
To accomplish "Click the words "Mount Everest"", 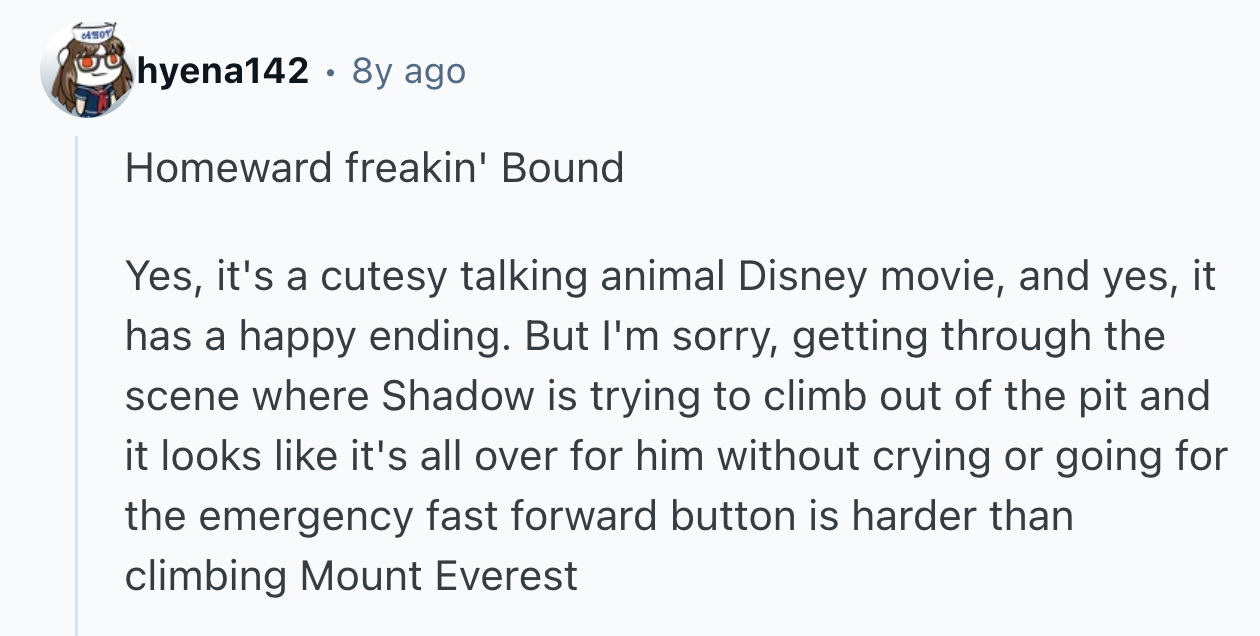I will (438, 576).
